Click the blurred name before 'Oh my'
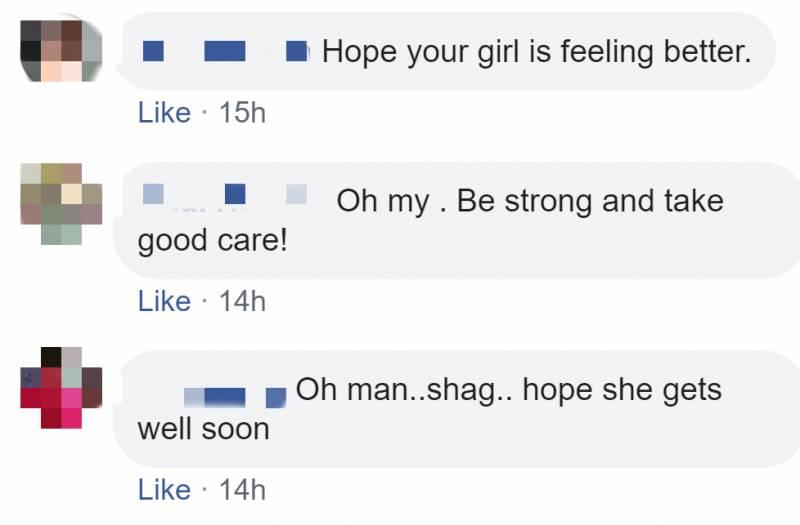Screen dimensions: 800x525 (226, 195)
